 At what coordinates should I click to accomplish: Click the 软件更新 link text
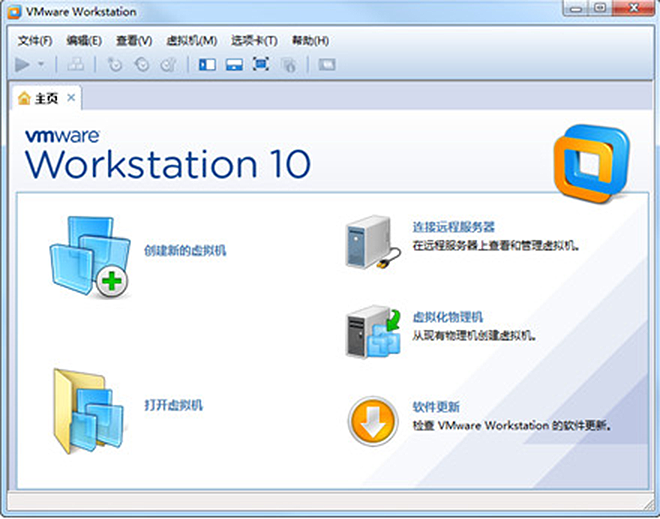[436, 407]
